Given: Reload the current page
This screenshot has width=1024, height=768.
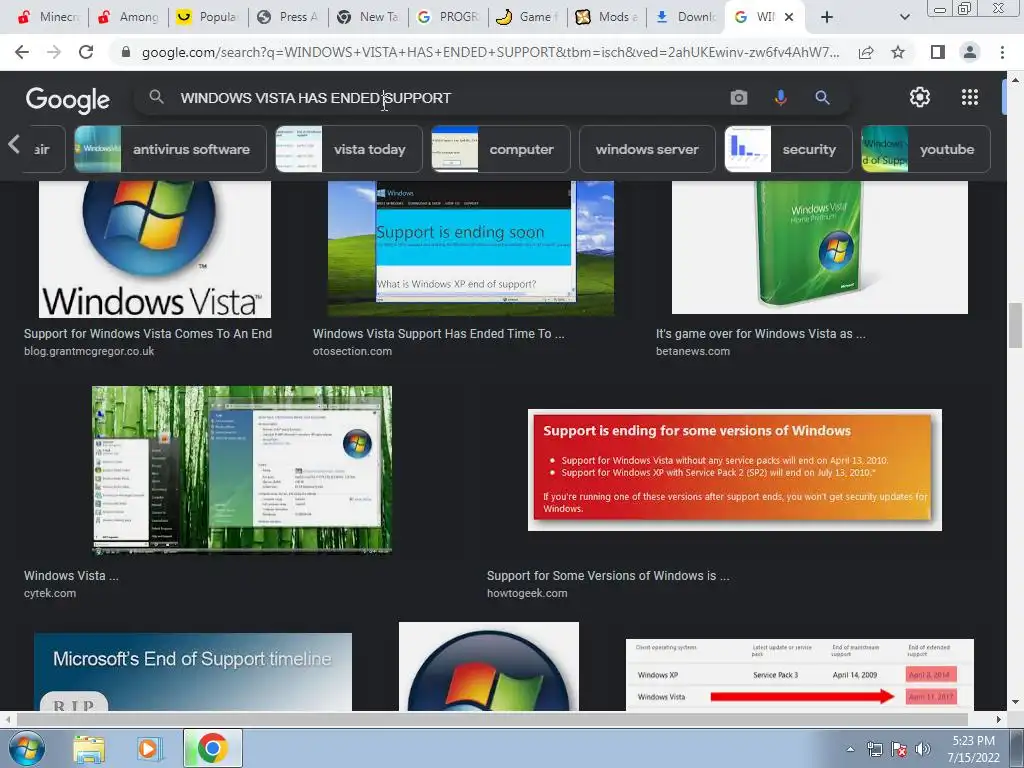Looking at the screenshot, I should tap(86, 52).
